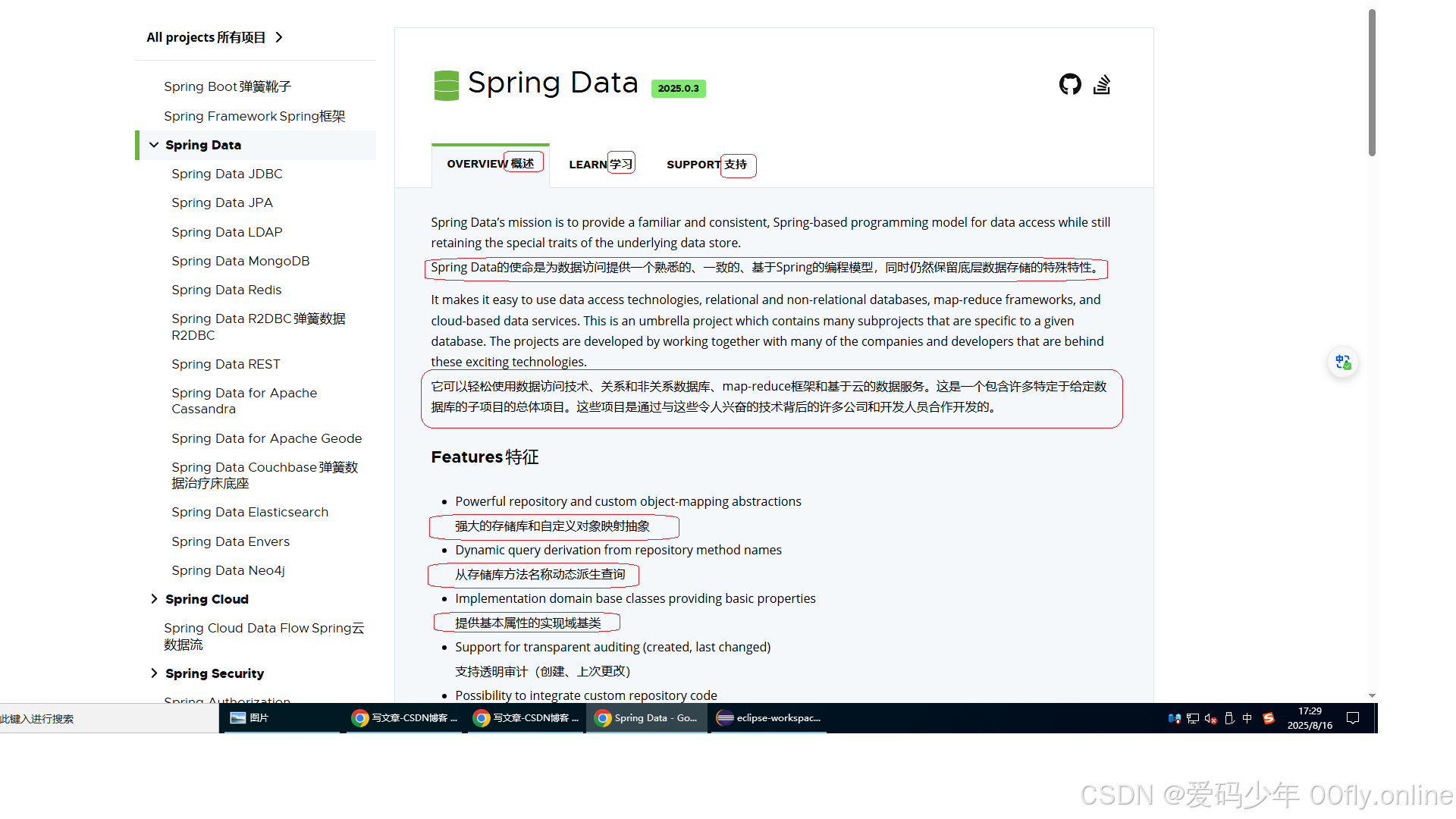The image size is (1456, 819).
Task: Open Spring Data R2DBC in the sidebar
Action: click(259, 327)
